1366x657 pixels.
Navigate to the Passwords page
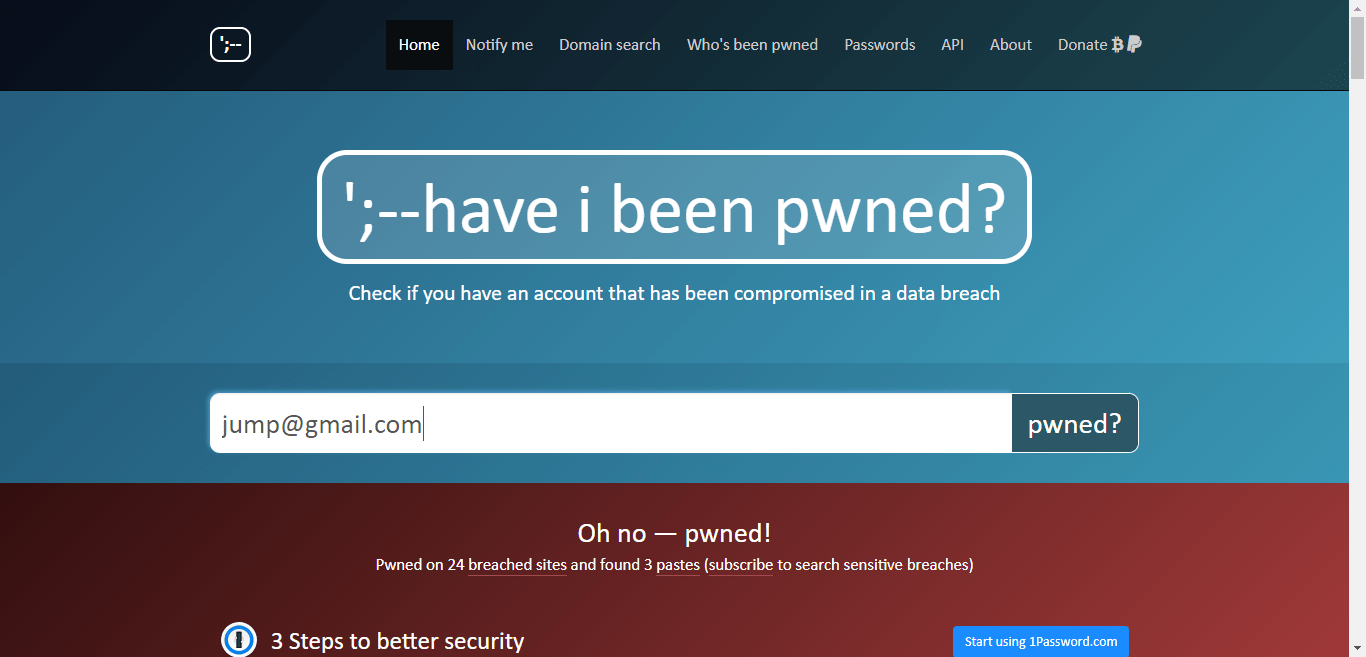[880, 45]
